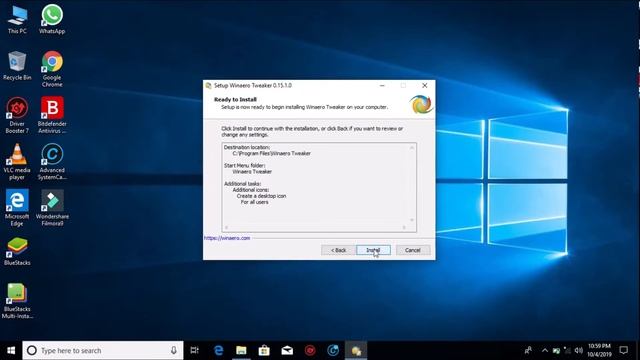Screen dimensions: 640x360
Task: Select BlueStacks Multi-Instance desktop icon
Action: 17,301
